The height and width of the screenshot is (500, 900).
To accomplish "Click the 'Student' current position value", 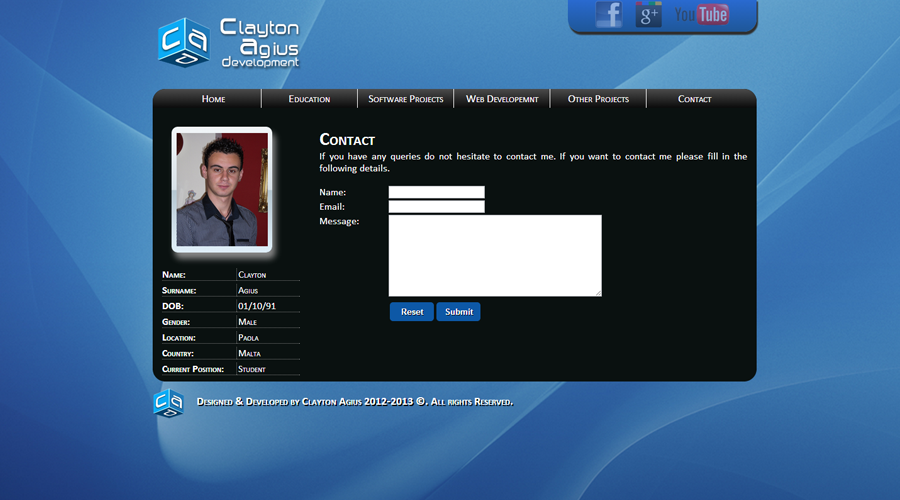I will 251,369.
